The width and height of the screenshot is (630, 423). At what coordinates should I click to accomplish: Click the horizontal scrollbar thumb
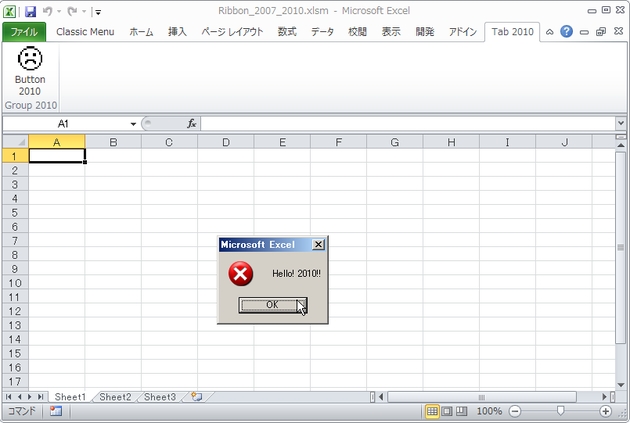tap(481, 397)
